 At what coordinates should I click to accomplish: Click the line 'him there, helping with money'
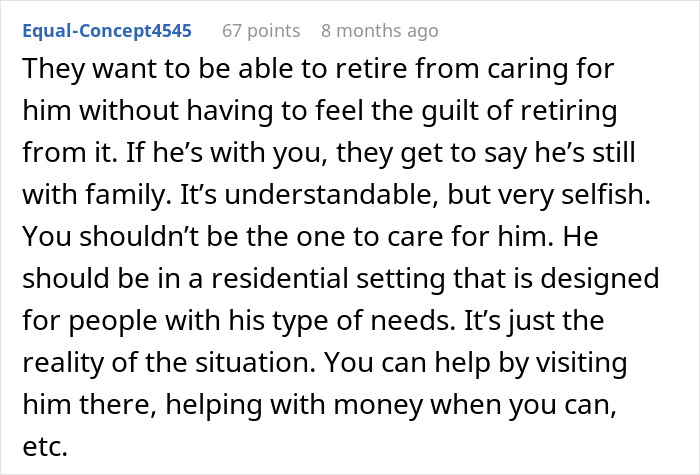[x=320, y=405]
